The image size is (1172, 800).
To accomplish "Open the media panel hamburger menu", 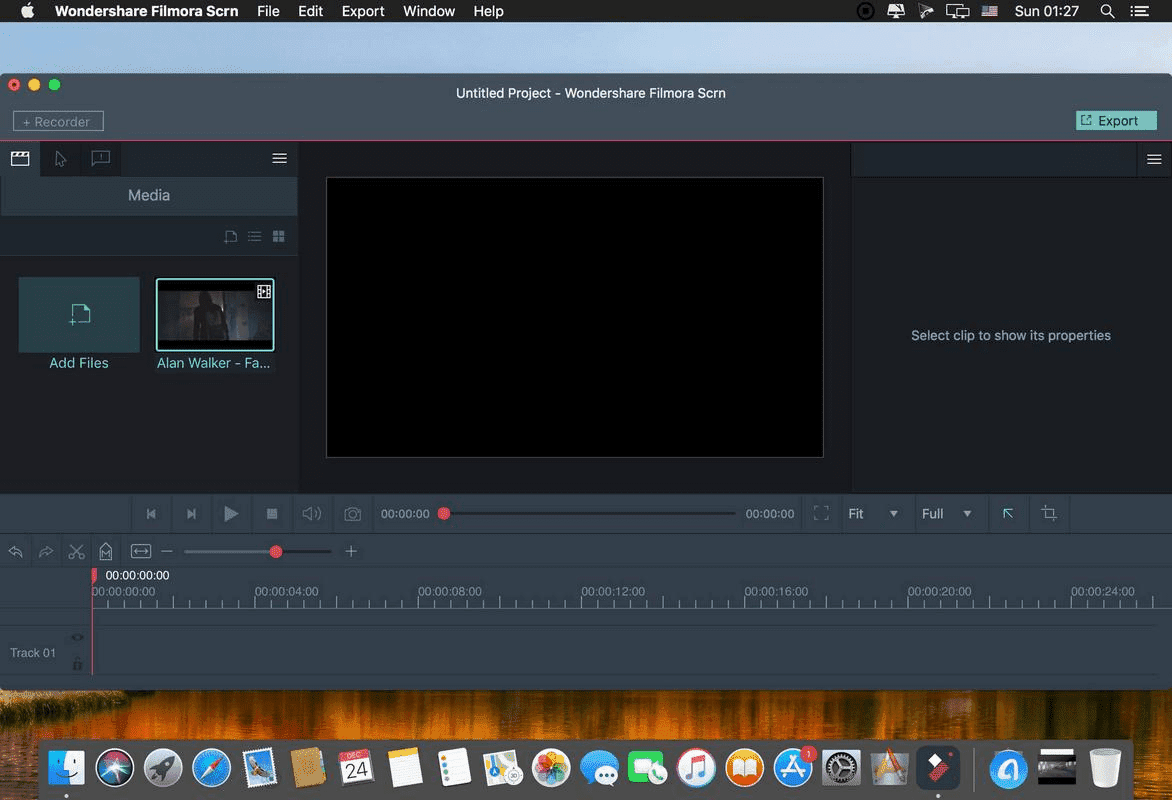I will click(x=280, y=159).
